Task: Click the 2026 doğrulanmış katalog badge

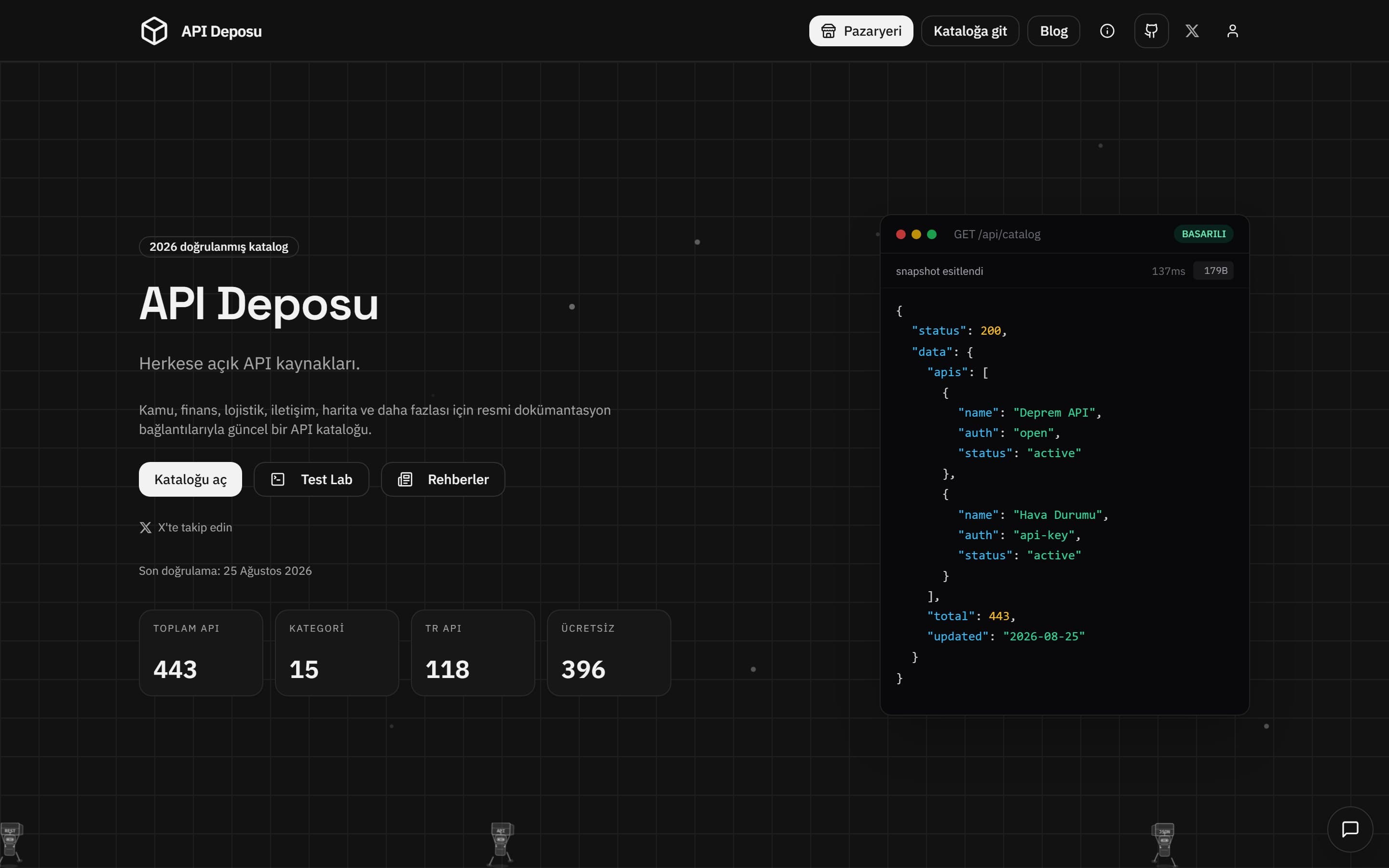Action: click(218, 247)
